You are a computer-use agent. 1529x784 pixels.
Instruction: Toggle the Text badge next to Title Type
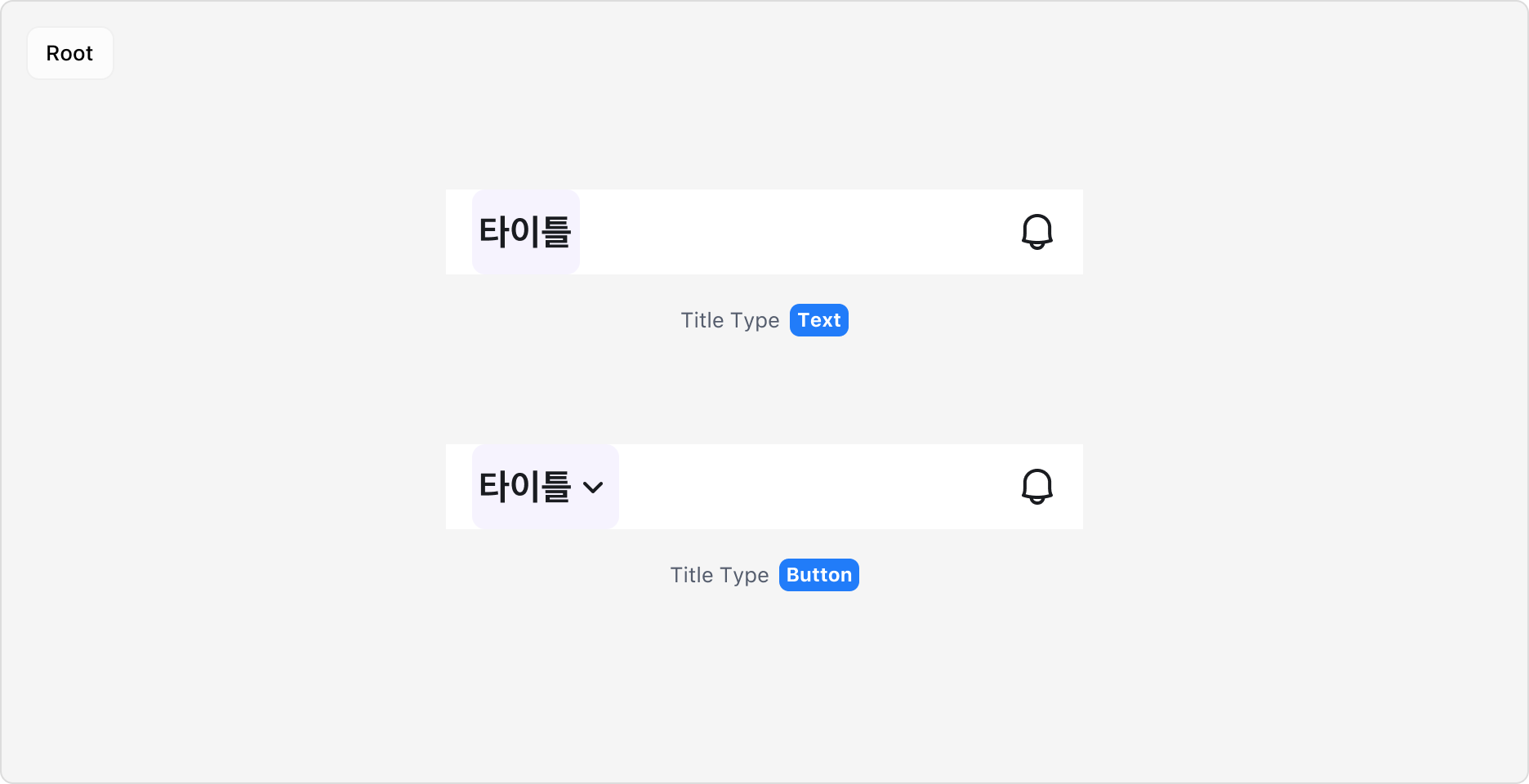tap(818, 320)
